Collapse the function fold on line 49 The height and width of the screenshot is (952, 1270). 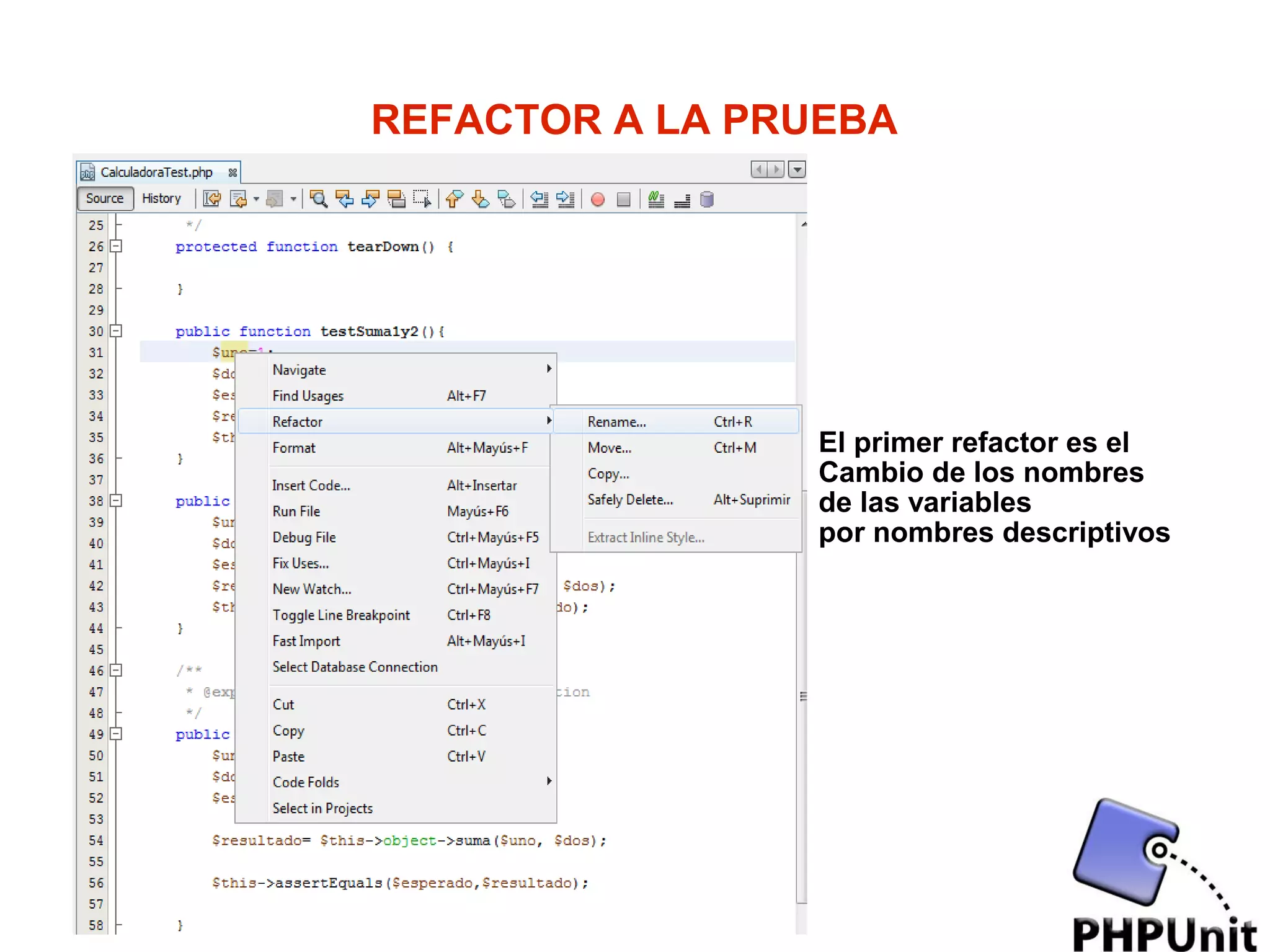coord(116,734)
